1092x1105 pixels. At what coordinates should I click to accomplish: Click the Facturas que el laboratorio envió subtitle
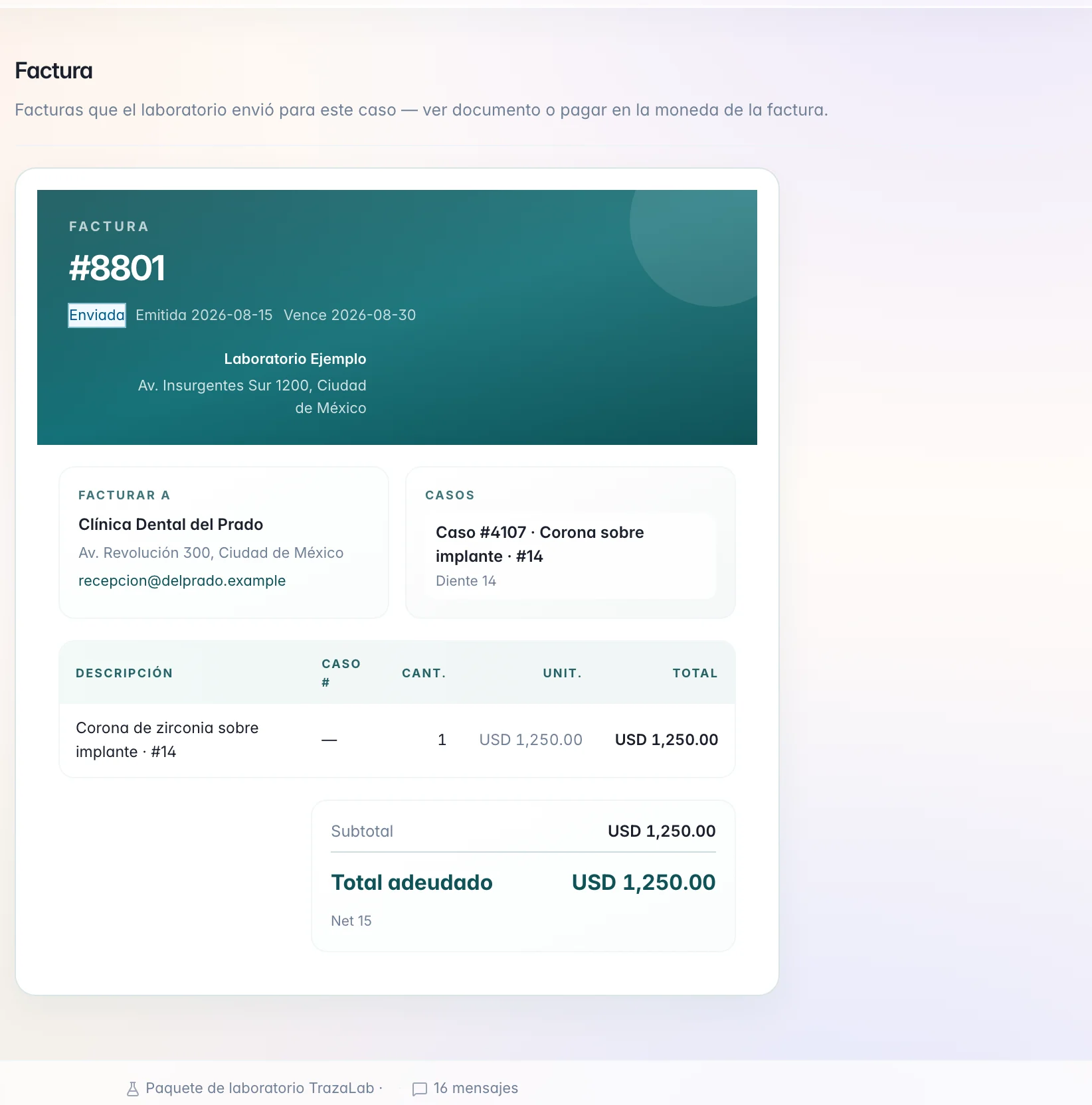pos(421,110)
